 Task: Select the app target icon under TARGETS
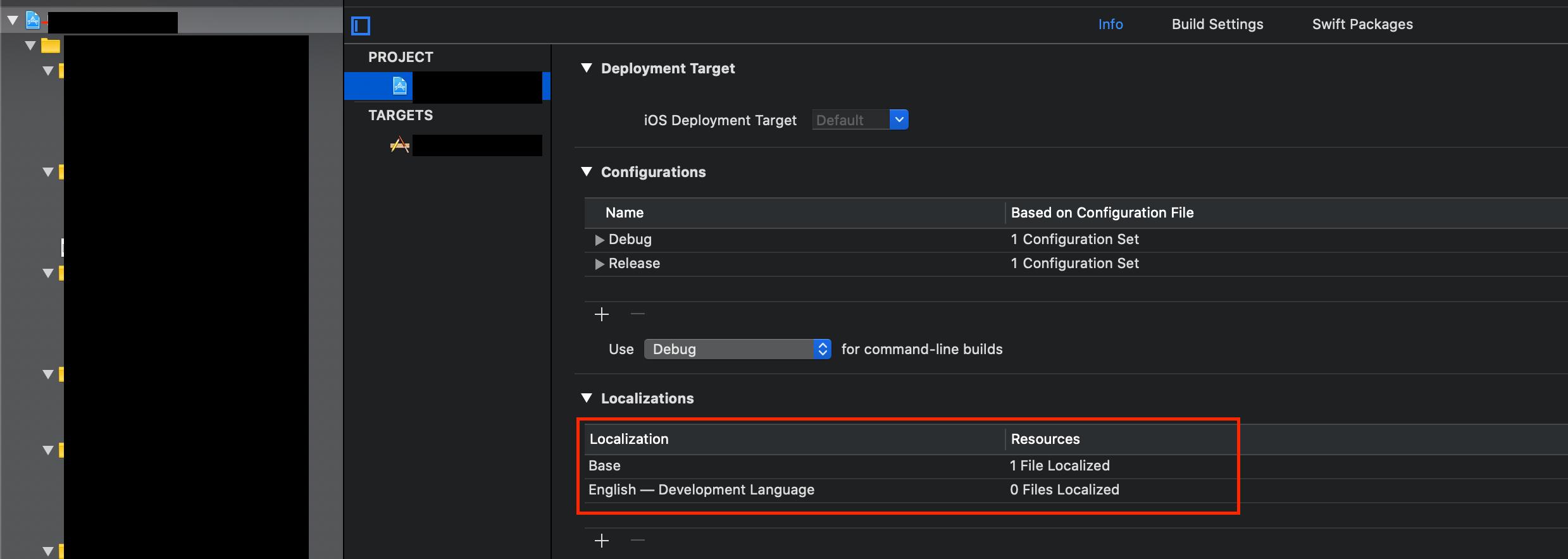click(400, 145)
